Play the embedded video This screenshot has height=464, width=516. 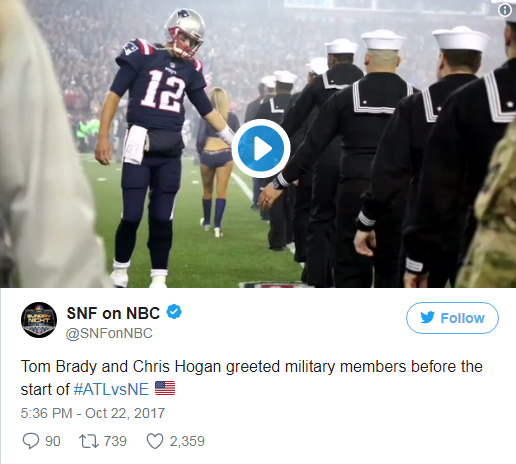261,148
